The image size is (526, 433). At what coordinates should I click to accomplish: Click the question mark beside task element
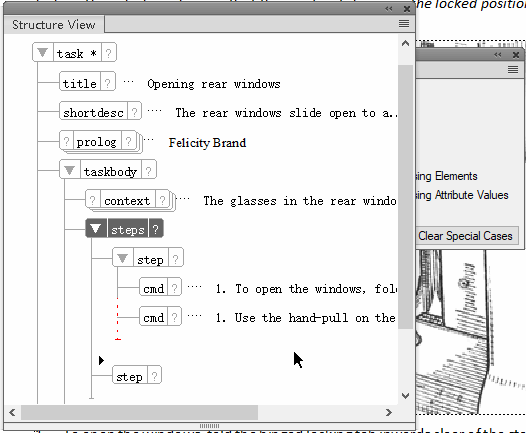[108, 53]
